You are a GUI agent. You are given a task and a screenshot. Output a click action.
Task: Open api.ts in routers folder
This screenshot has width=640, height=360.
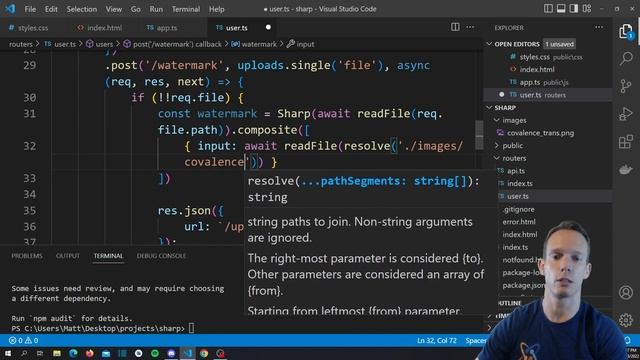pyautogui.click(x=516, y=171)
